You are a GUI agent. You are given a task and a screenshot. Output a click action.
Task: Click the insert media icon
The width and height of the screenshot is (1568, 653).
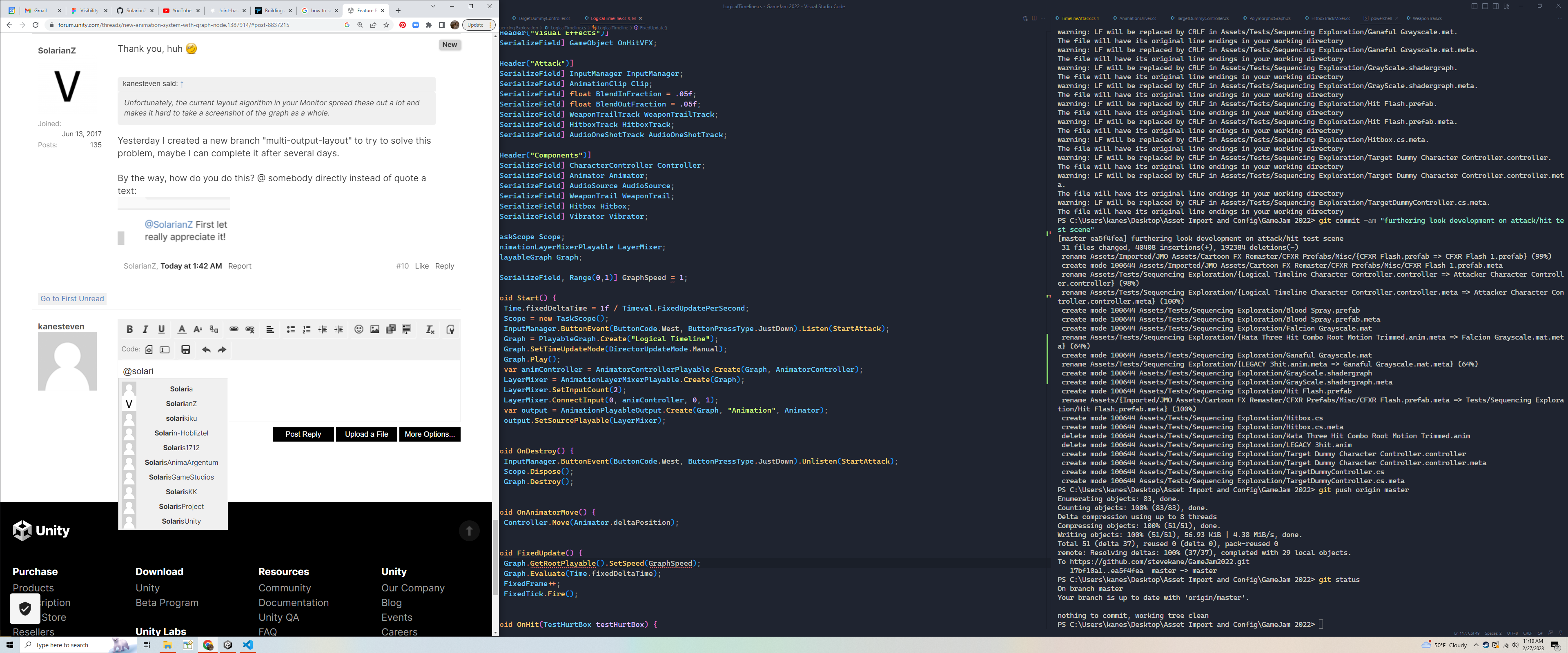point(391,329)
